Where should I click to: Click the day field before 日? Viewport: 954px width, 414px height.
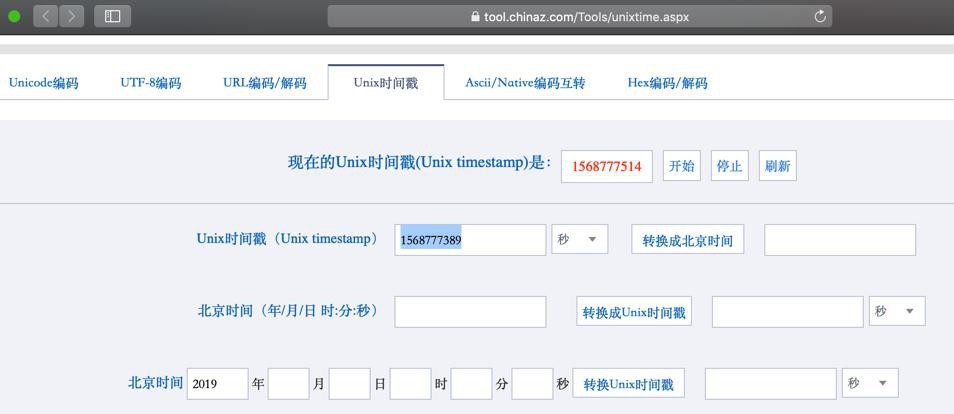[349, 384]
